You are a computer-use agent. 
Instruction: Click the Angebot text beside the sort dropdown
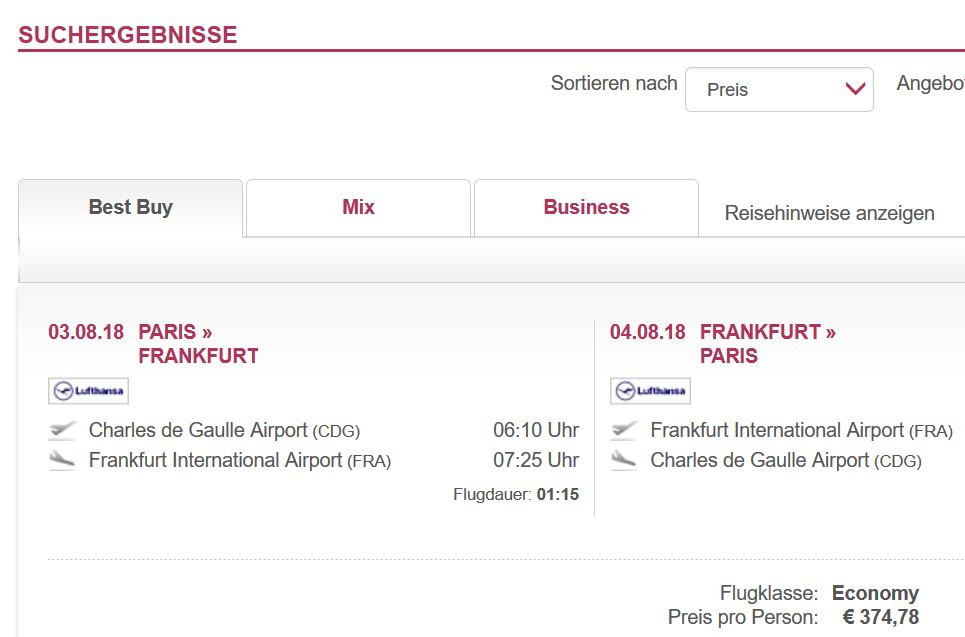(x=931, y=83)
